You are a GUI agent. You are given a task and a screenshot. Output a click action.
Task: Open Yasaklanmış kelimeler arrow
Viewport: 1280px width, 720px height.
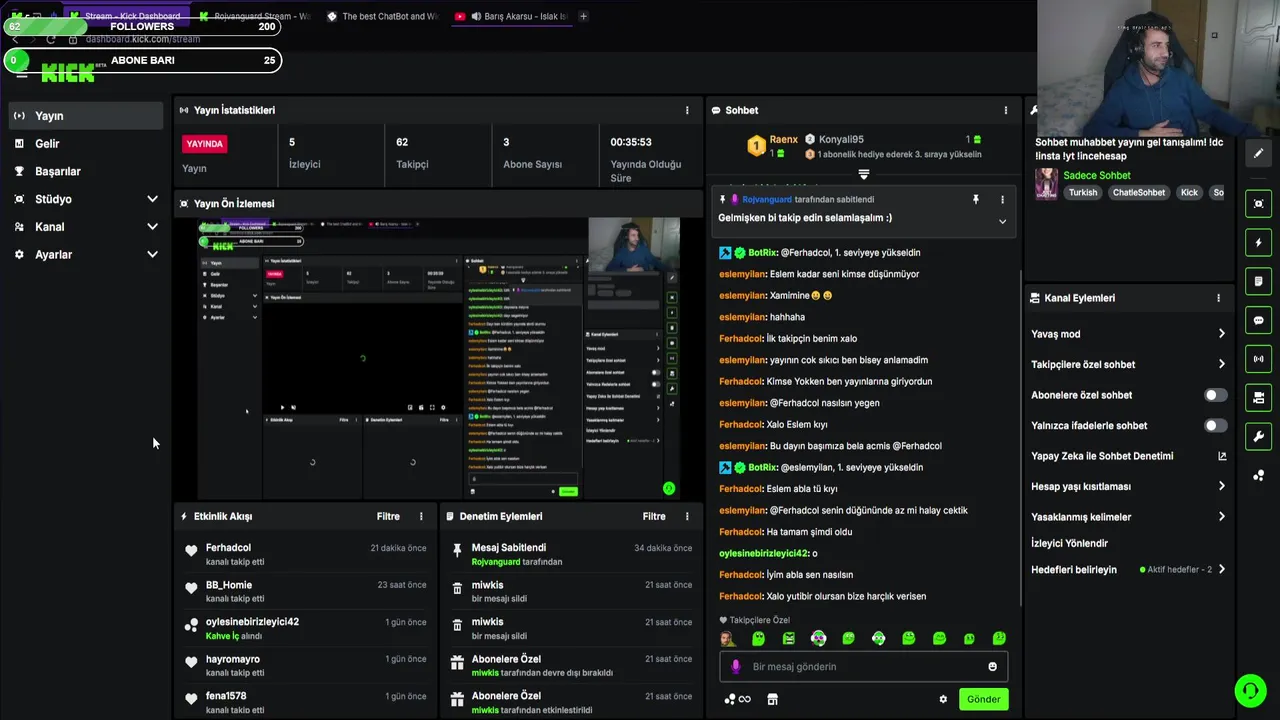coord(1221,517)
